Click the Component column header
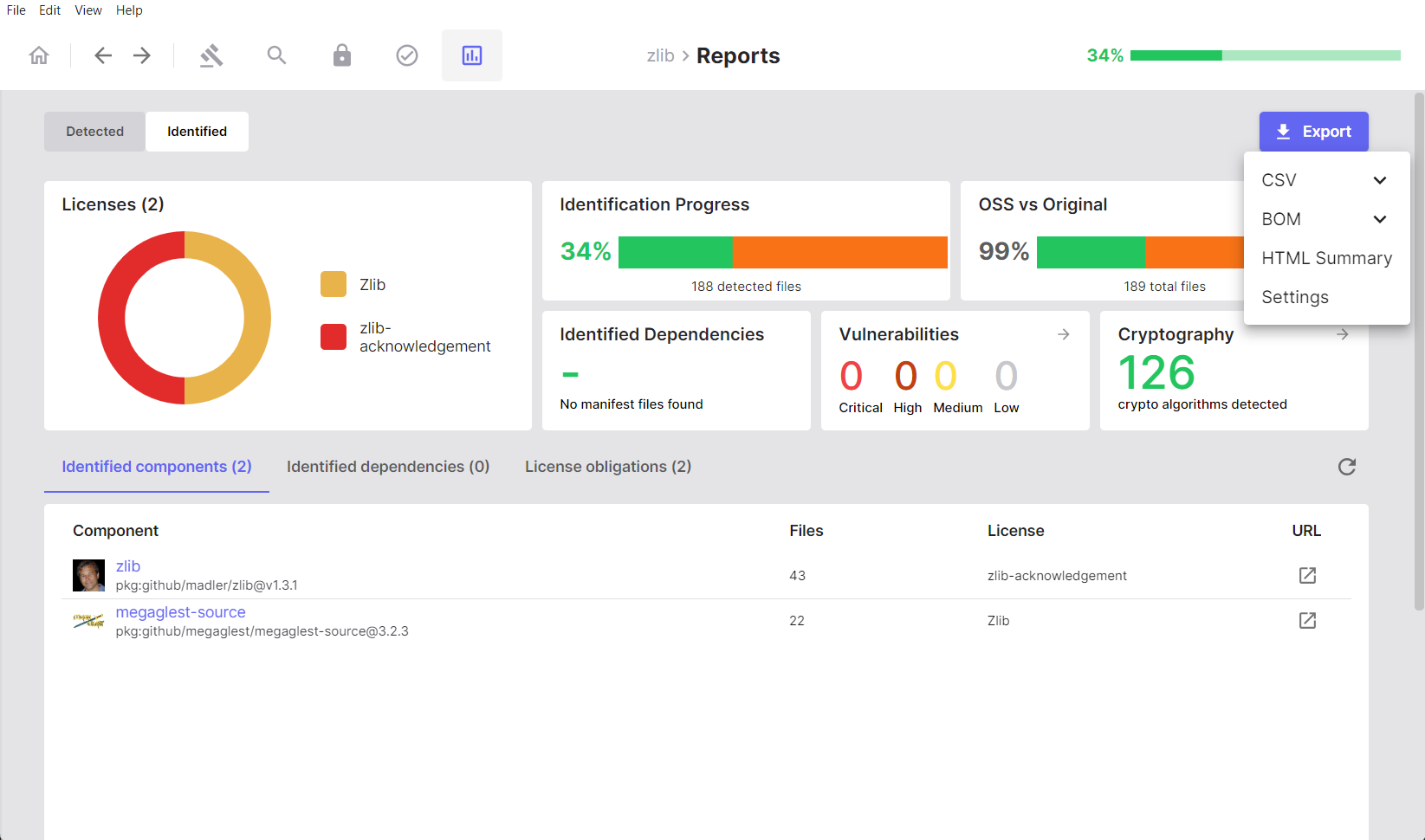This screenshot has width=1425, height=840. click(115, 531)
